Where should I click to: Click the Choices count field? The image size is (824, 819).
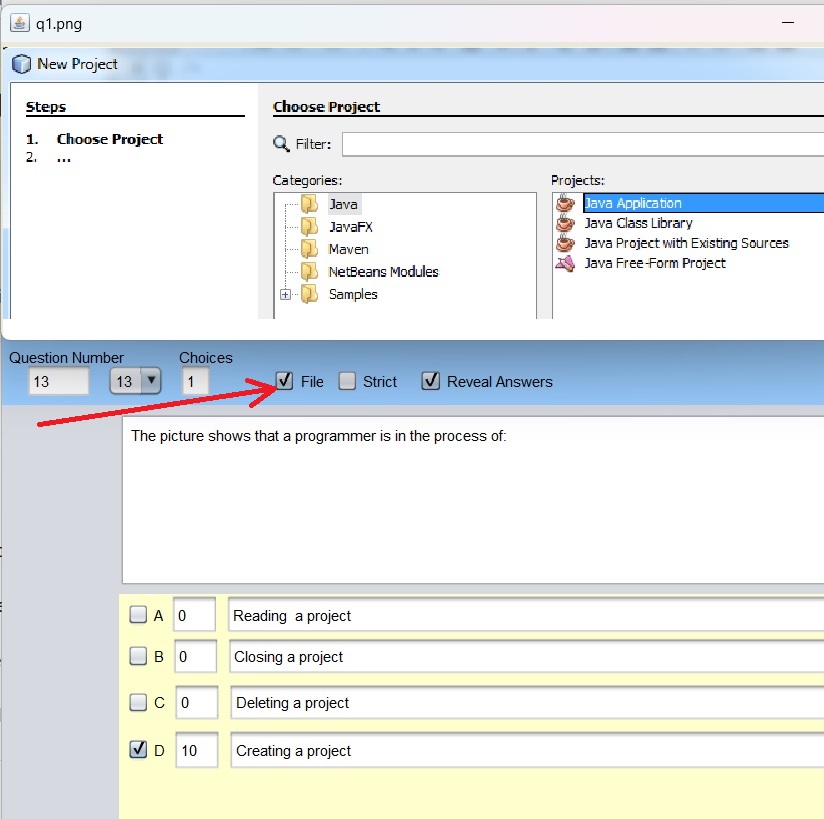(195, 381)
